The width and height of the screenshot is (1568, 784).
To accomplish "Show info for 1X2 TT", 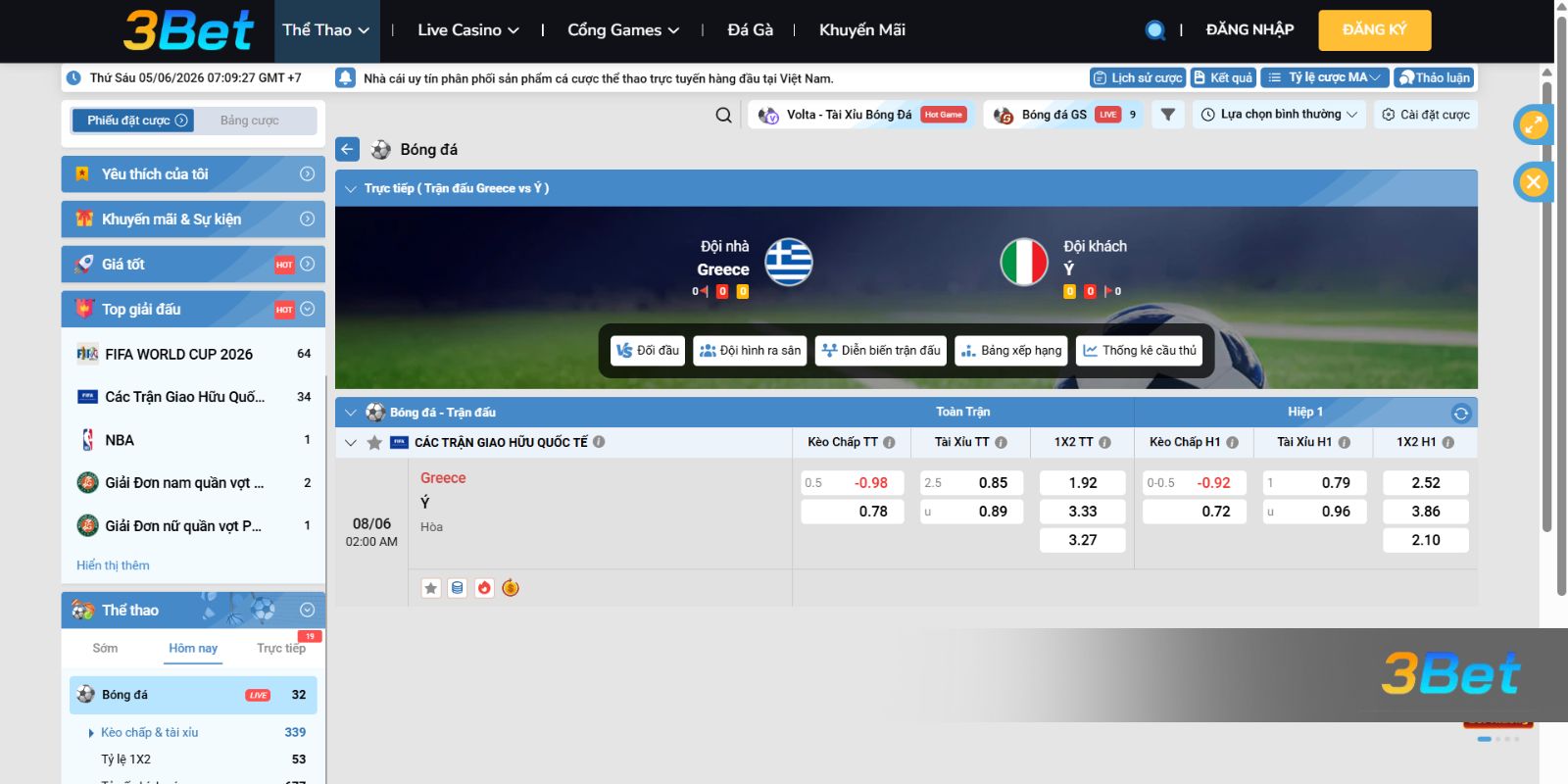I will [x=1104, y=442].
